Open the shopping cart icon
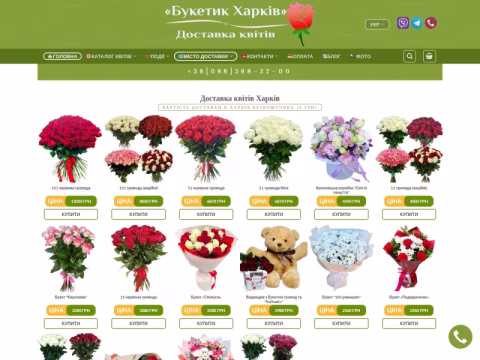This screenshot has height=360, width=480. (429, 56)
